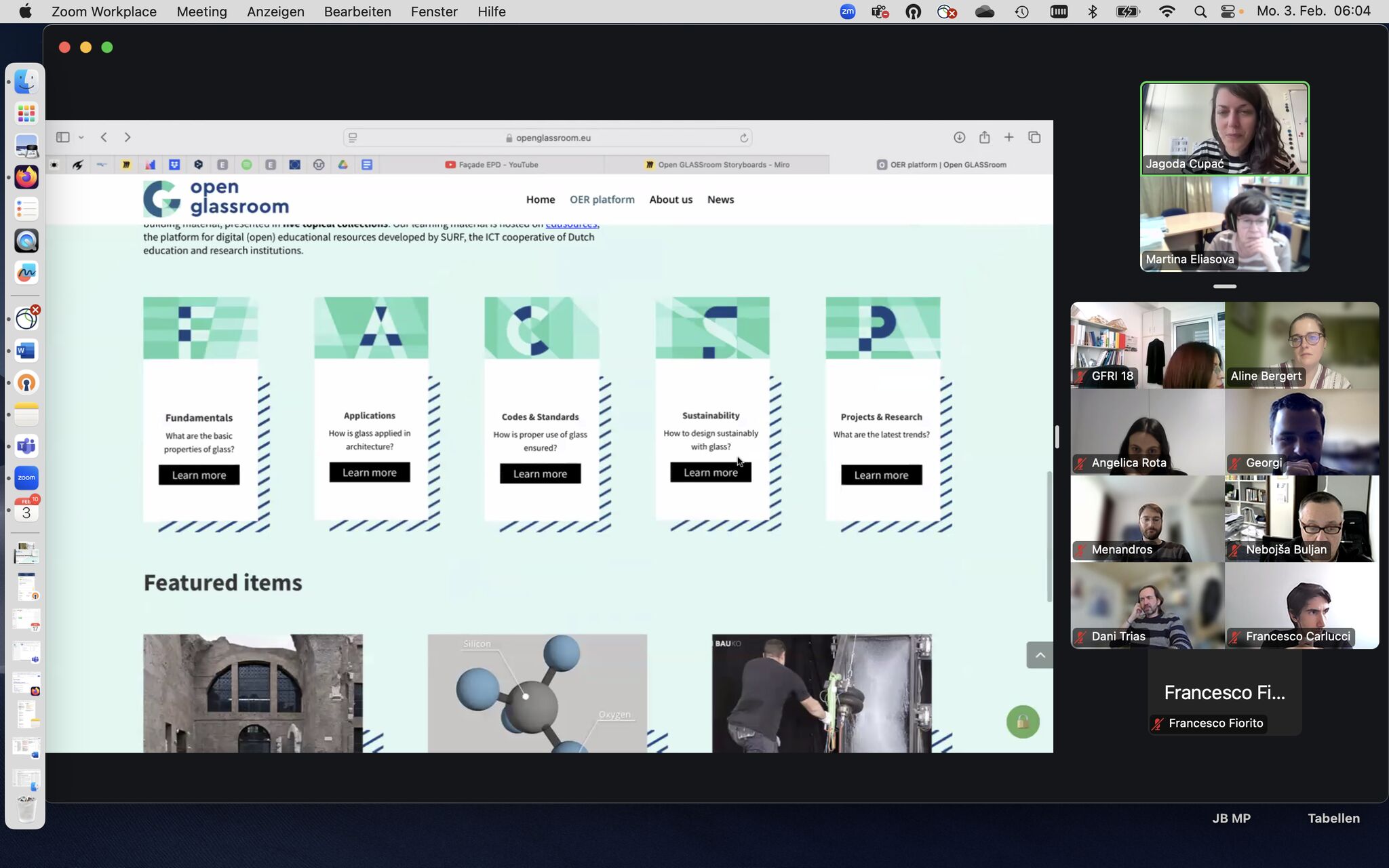Click the battery status icon

click(1127, 12)
